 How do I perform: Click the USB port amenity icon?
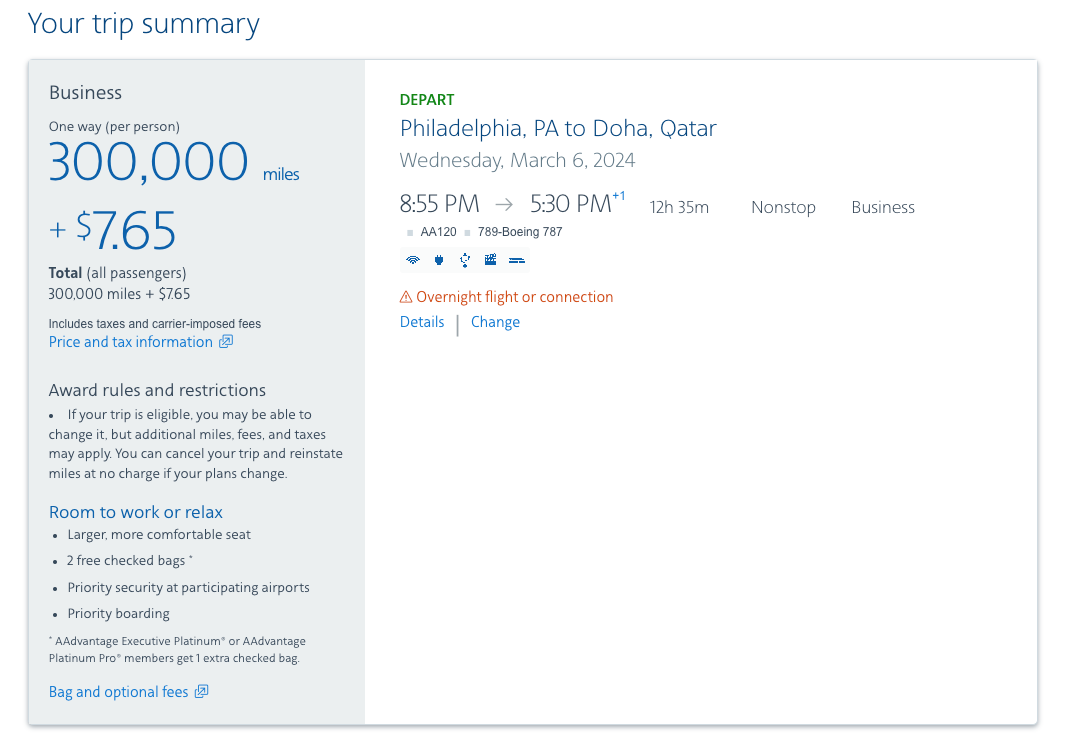pyautogui.click(x=465, y=260)
